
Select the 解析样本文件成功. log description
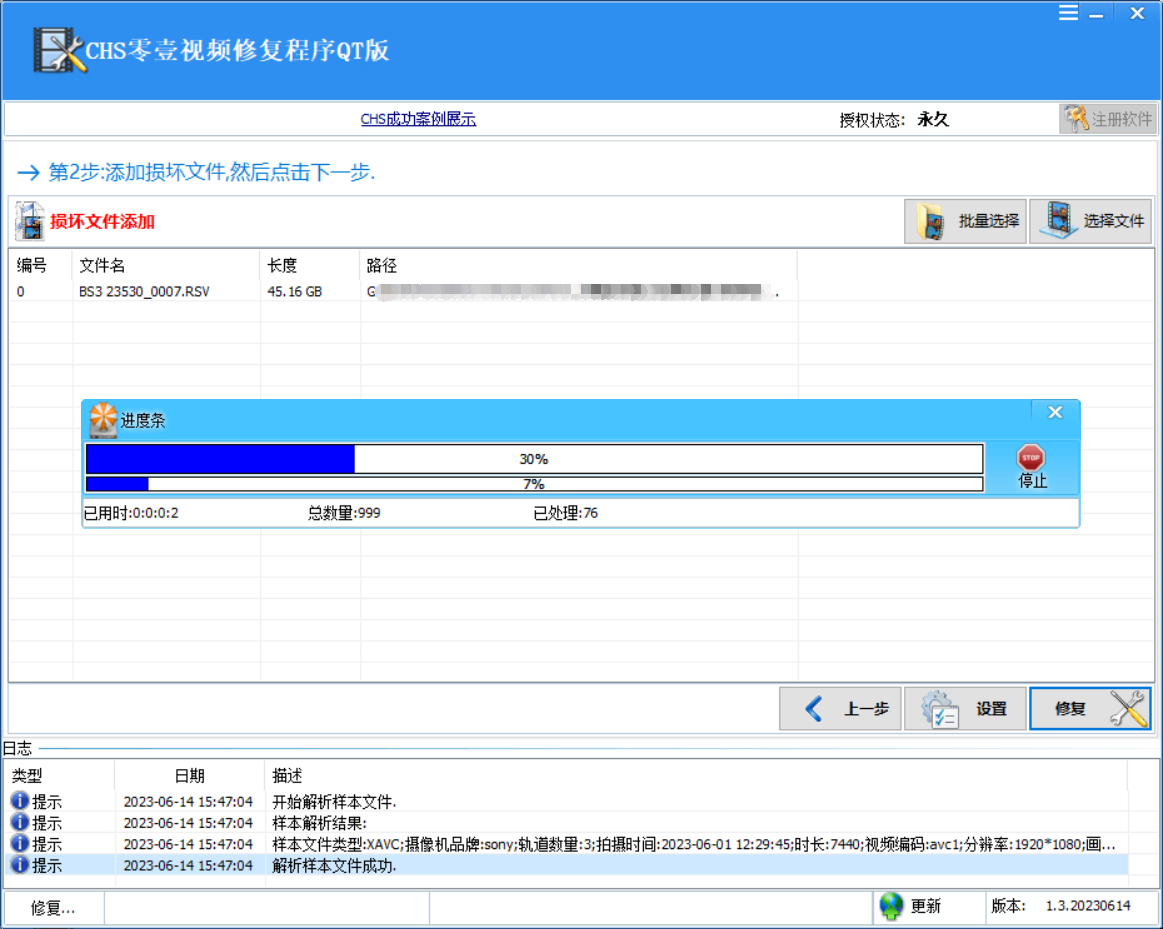click(335, 865)
